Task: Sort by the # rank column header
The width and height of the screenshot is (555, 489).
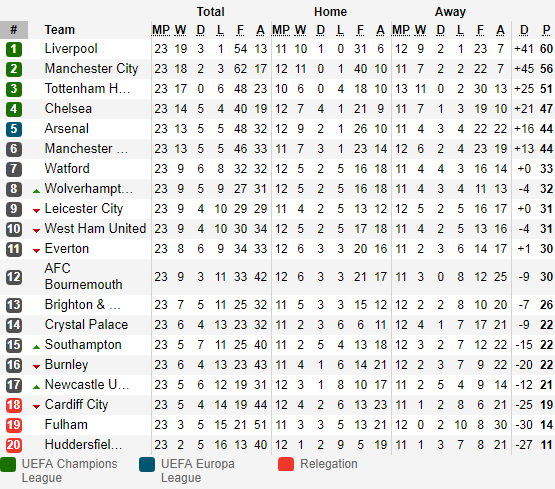Action: coord(14,30)
